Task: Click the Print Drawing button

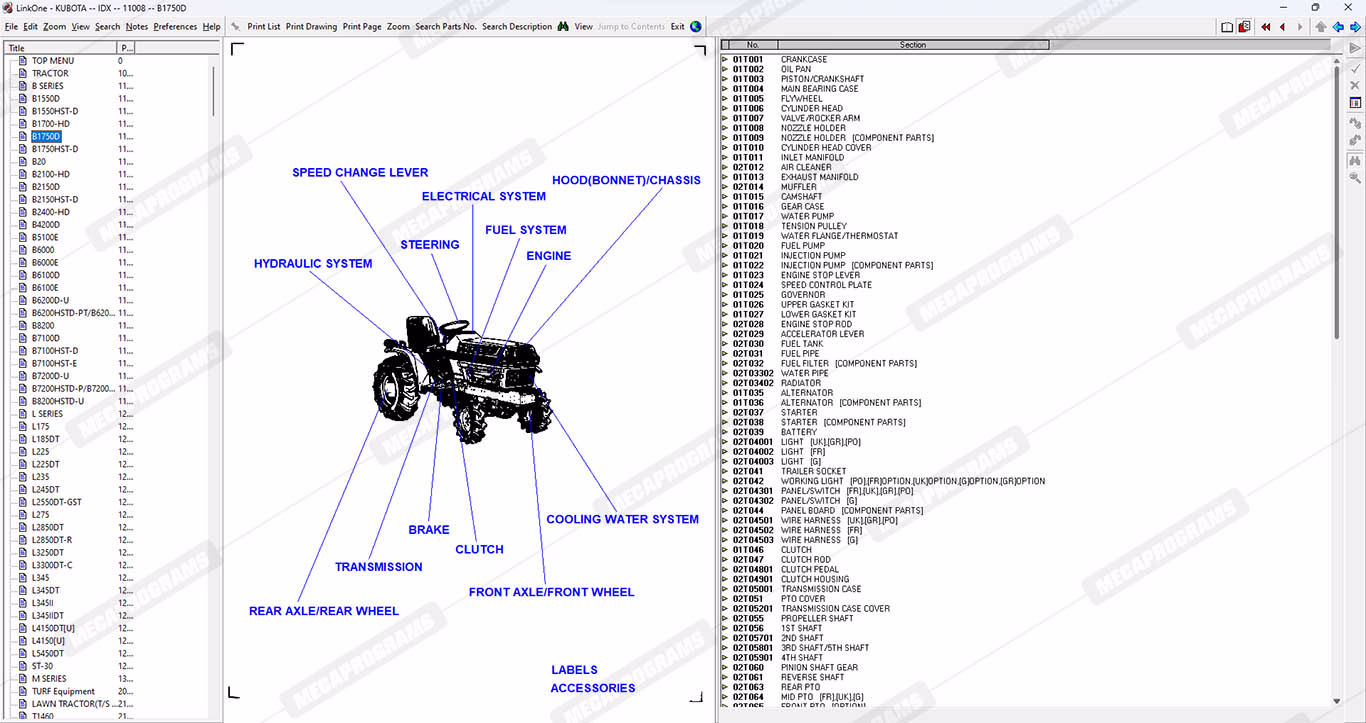Action: [311, 27]
